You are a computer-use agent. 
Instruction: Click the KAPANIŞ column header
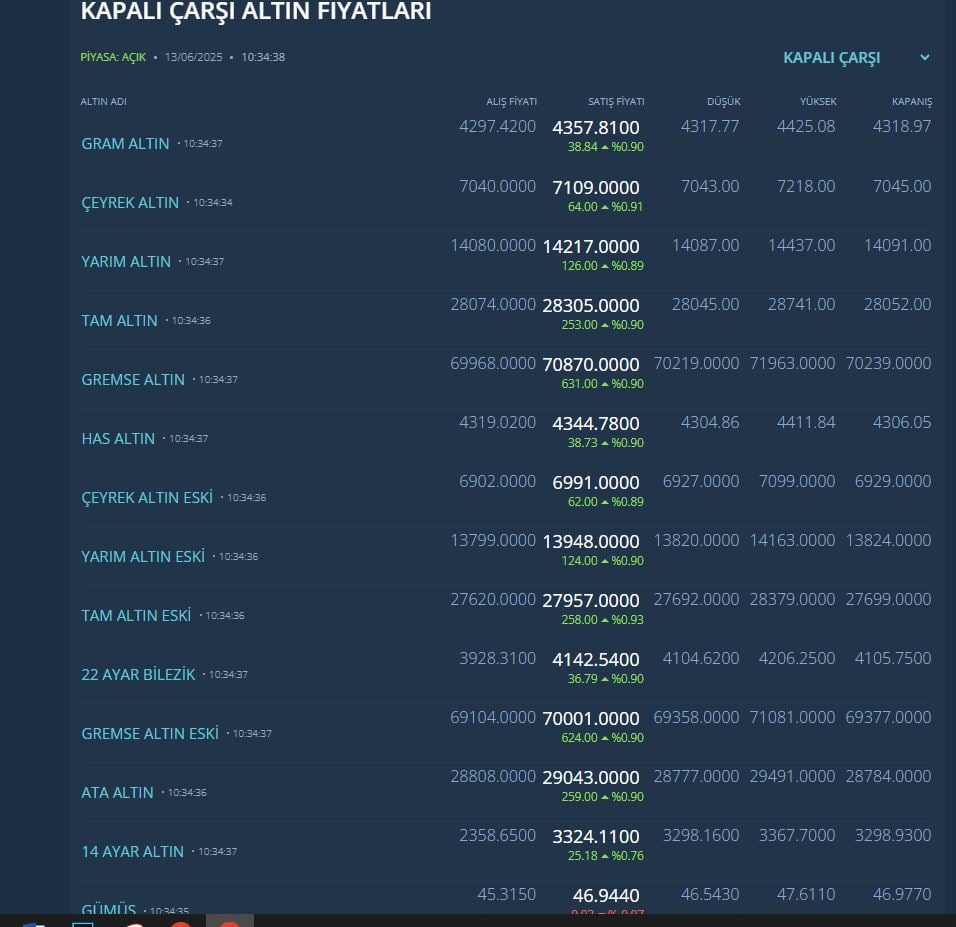click(911, 101)
